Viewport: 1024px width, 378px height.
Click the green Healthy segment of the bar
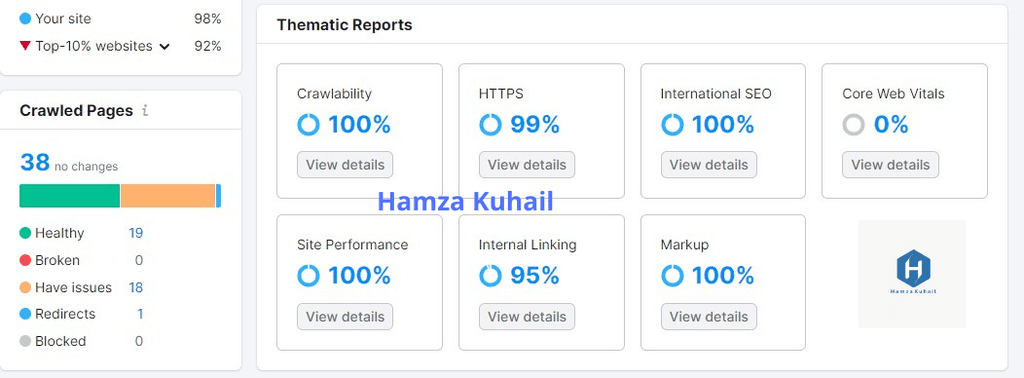[69, 196]
